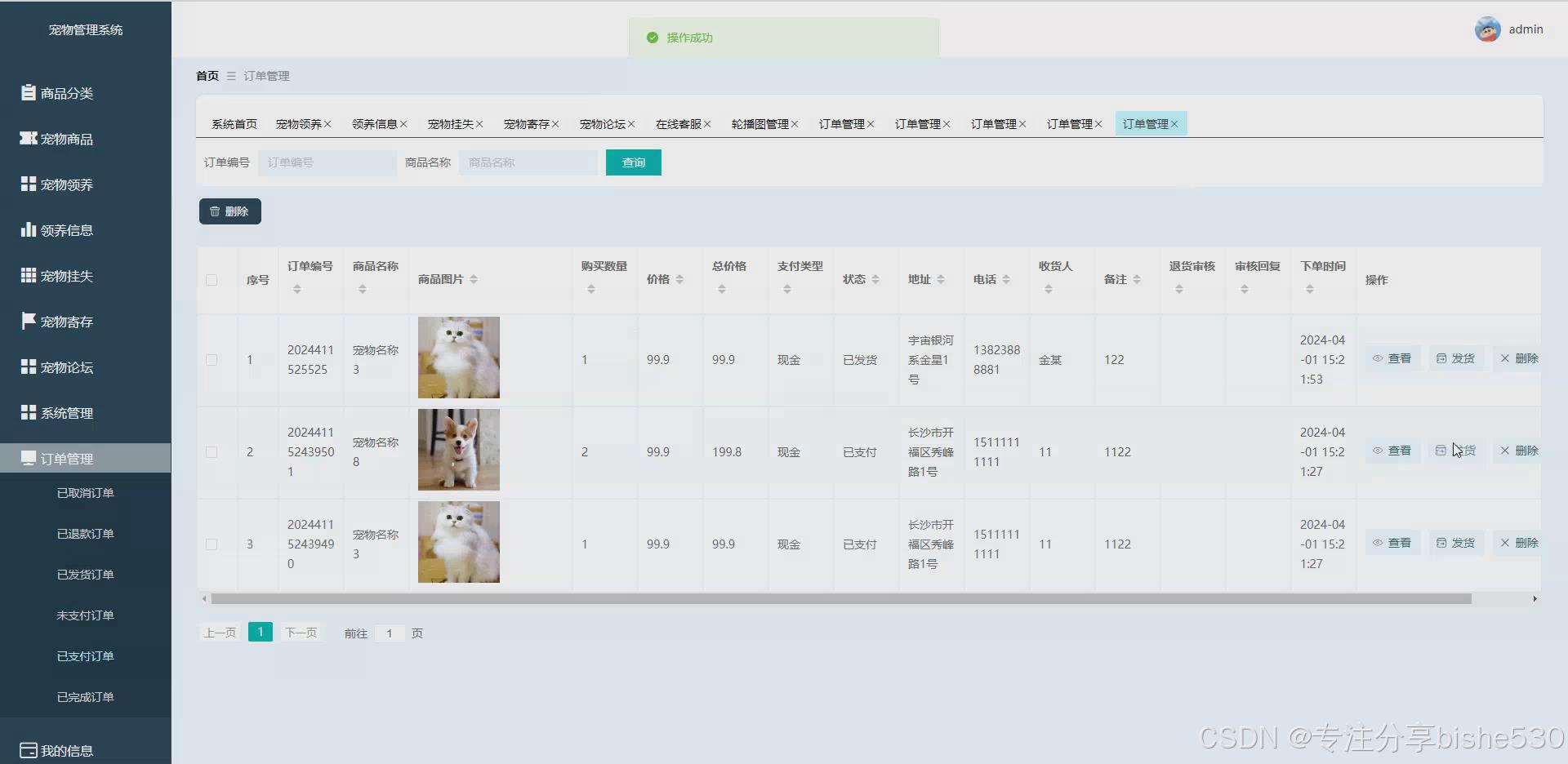Go to 上一页 previous page
The image size is (1568, 764).
pyautogui.click(x=220, y=633)
